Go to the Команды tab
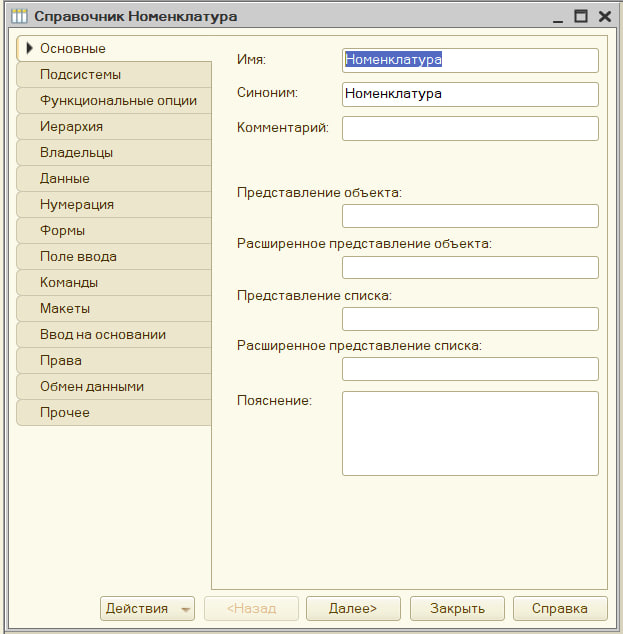Screen dimensions: 623x634 click(114, 282)
